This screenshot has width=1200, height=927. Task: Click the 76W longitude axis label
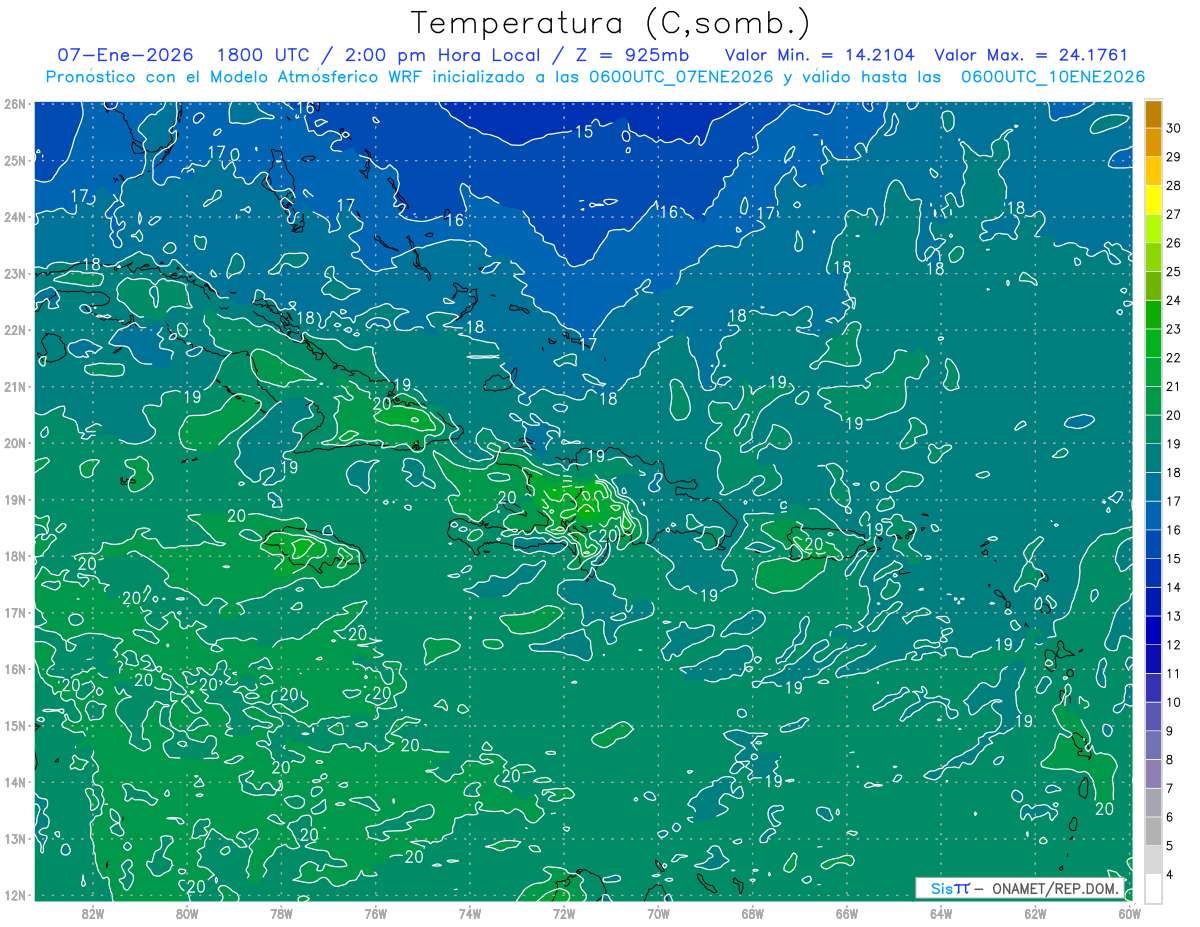point(375,913)
